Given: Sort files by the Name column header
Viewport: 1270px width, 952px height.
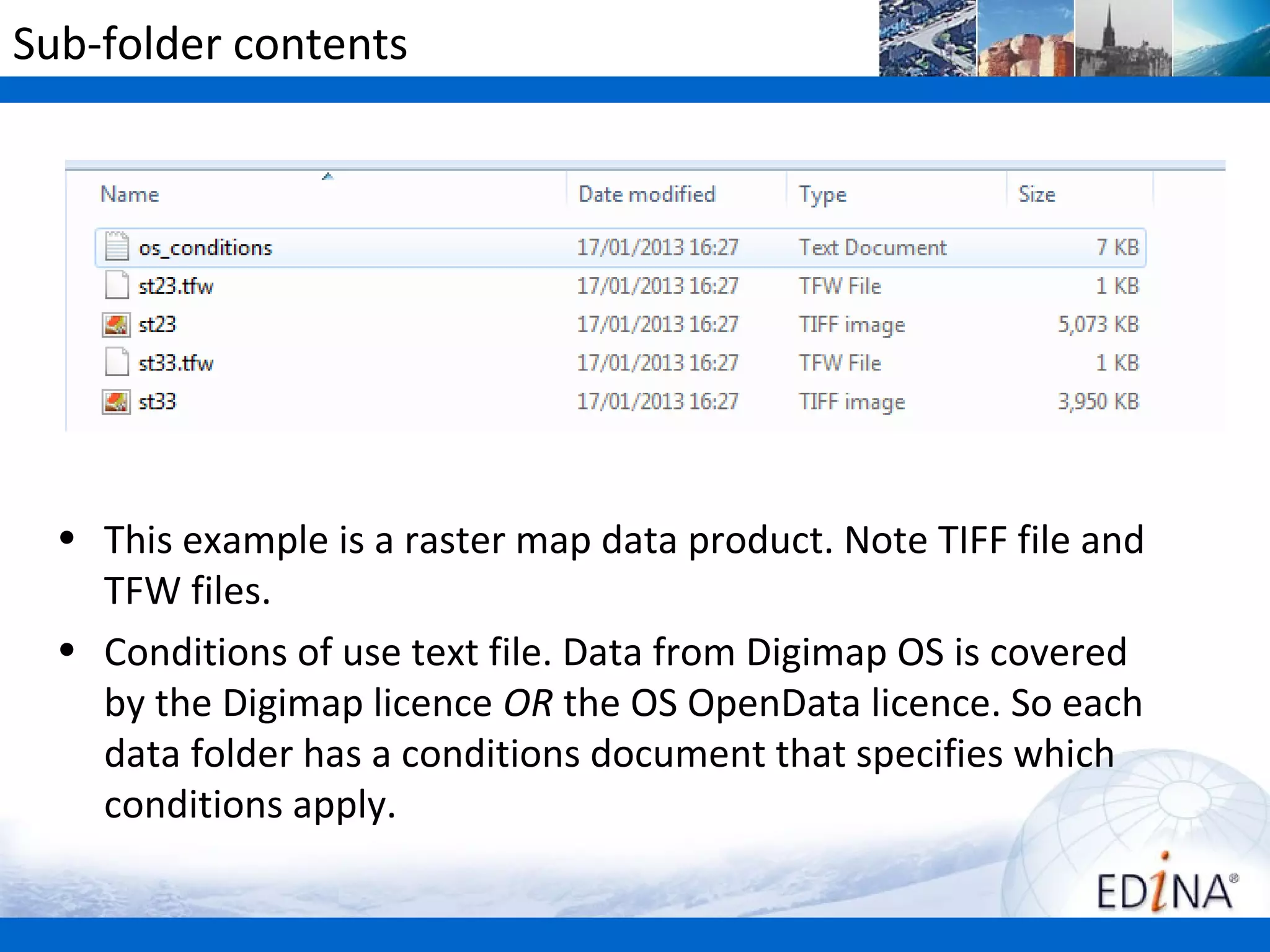Looking at the screenshot, I should pyautogui.click(x=130, y=194).
